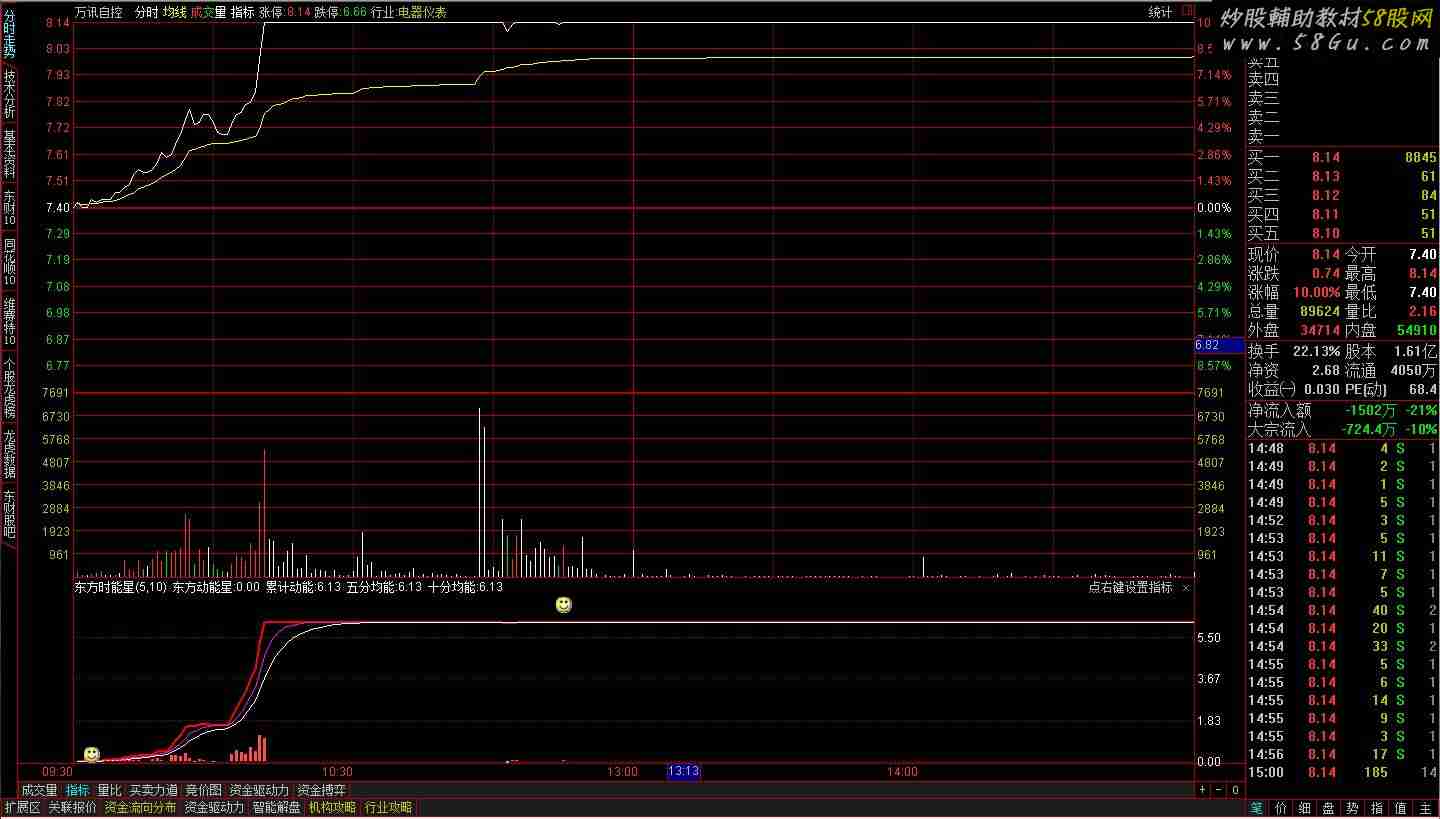Viewport: 1440px width, 819px height.
Task: Click the 大宗流入 value -724.4万
Action: [1368, 429]
